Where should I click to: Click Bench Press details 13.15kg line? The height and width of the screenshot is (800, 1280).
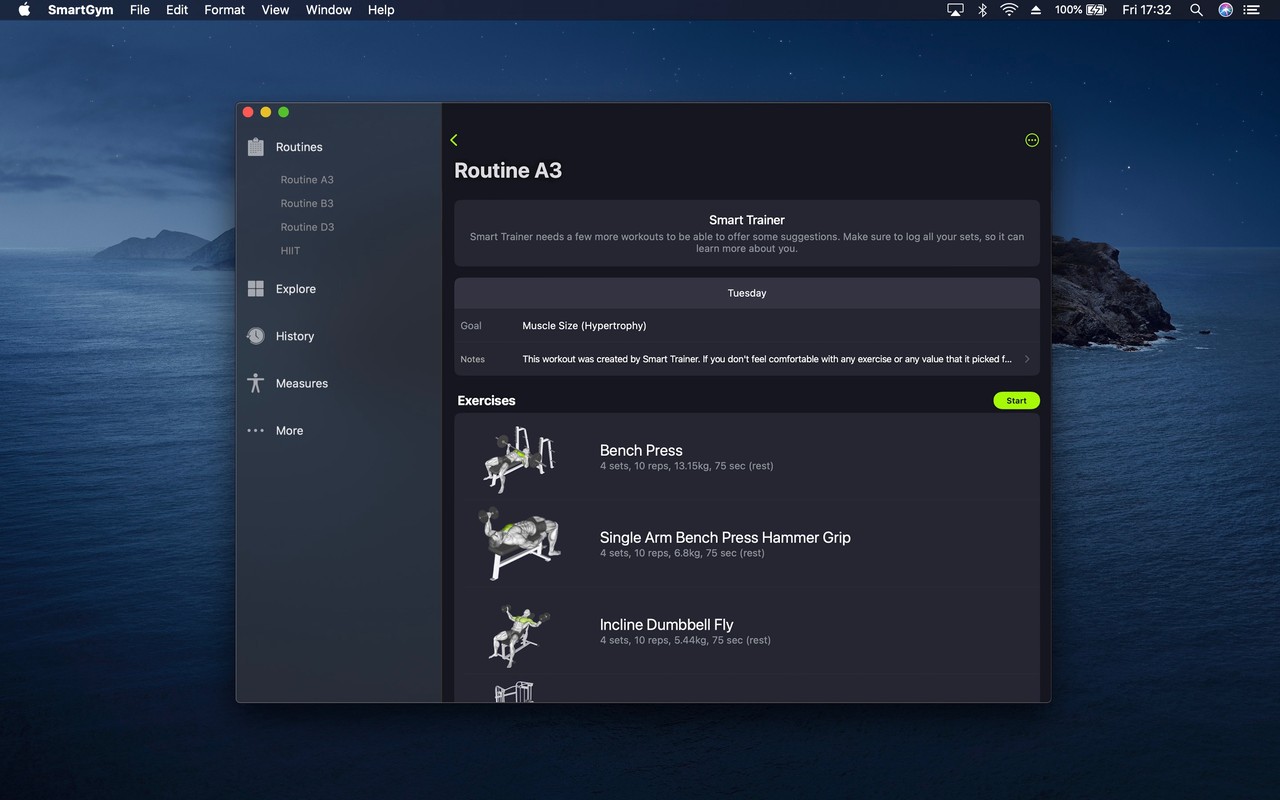686,466
